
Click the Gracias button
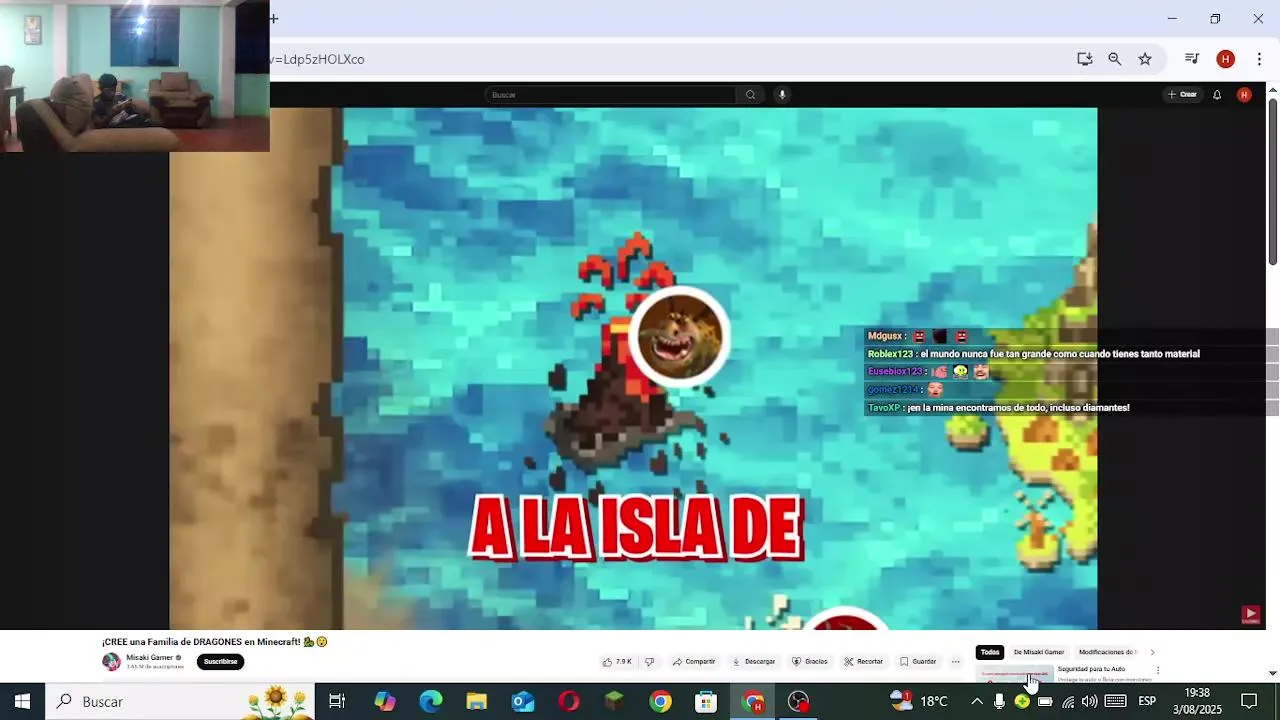pyautogui.click(x=810, y=661)
